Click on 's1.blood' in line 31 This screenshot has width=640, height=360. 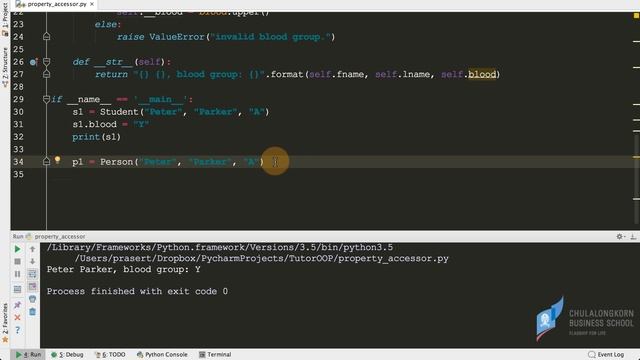(94, 124)
